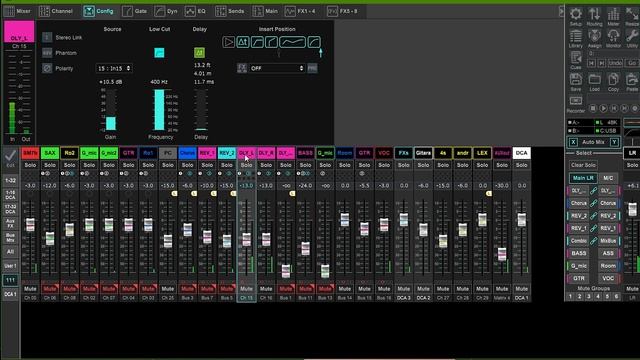Image resolution: width=640 pixels, height=360 pixels.
Task: Open the Meter bars icon
Action: 613,14
